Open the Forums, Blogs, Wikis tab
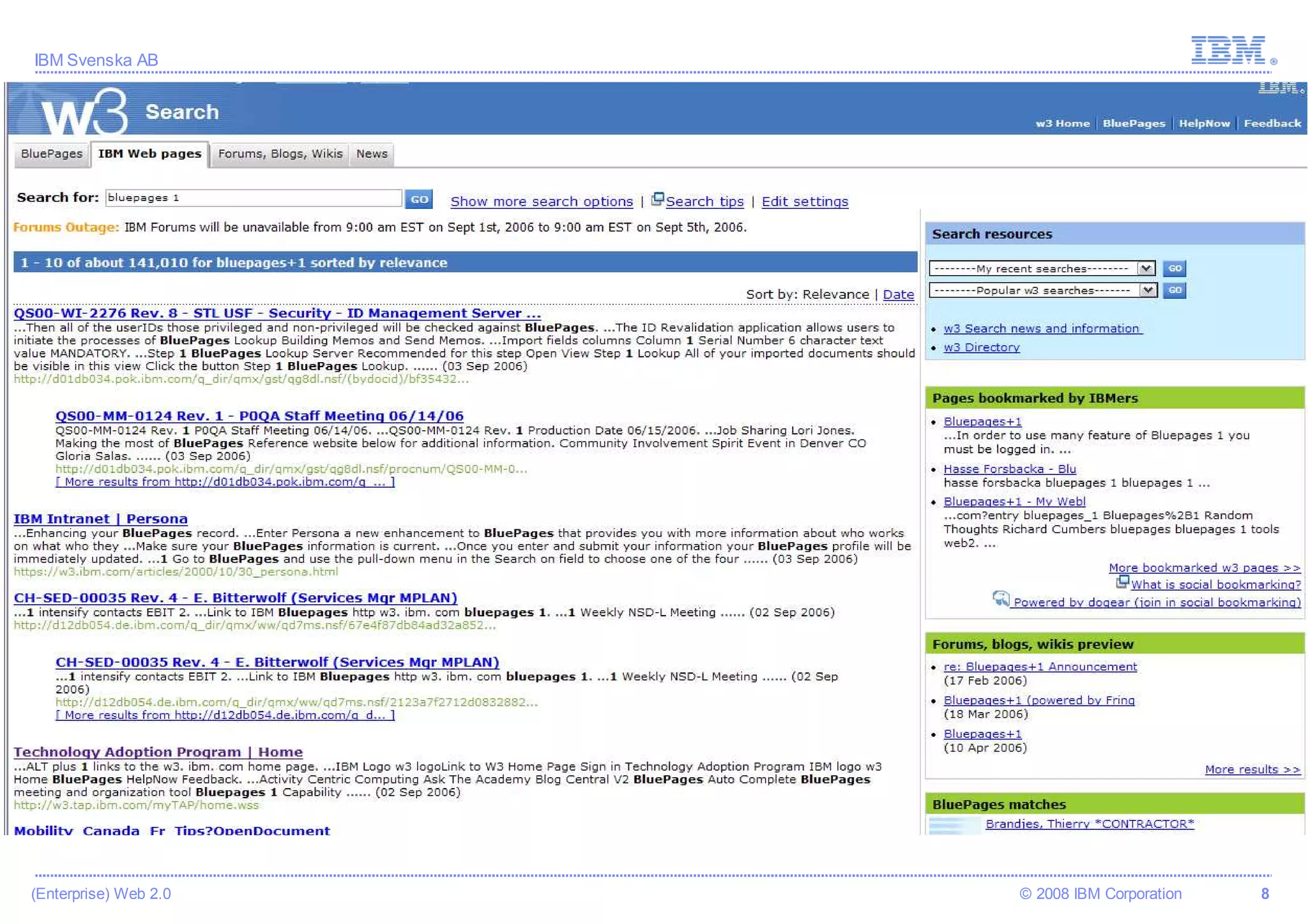This screenshot has height=924, width=1308. click(280, 154)
